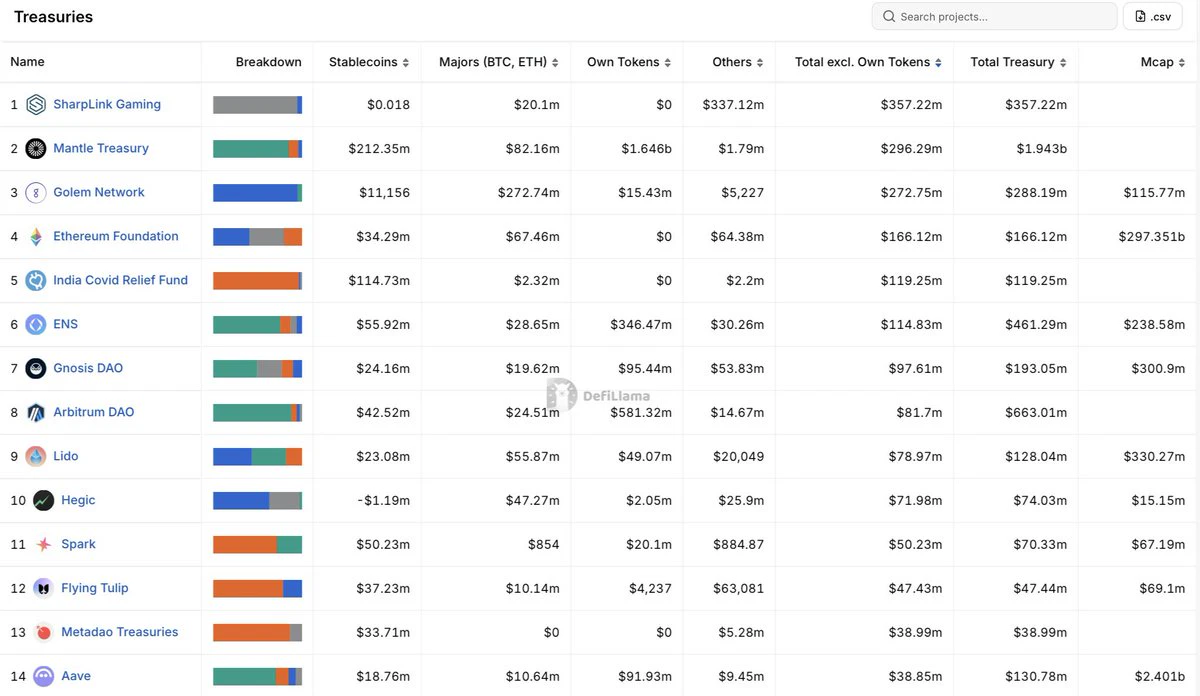Open the Metadao Treasuries project link
The image size is (1200, 696).
pyautogui.click(x=120, y=632)
